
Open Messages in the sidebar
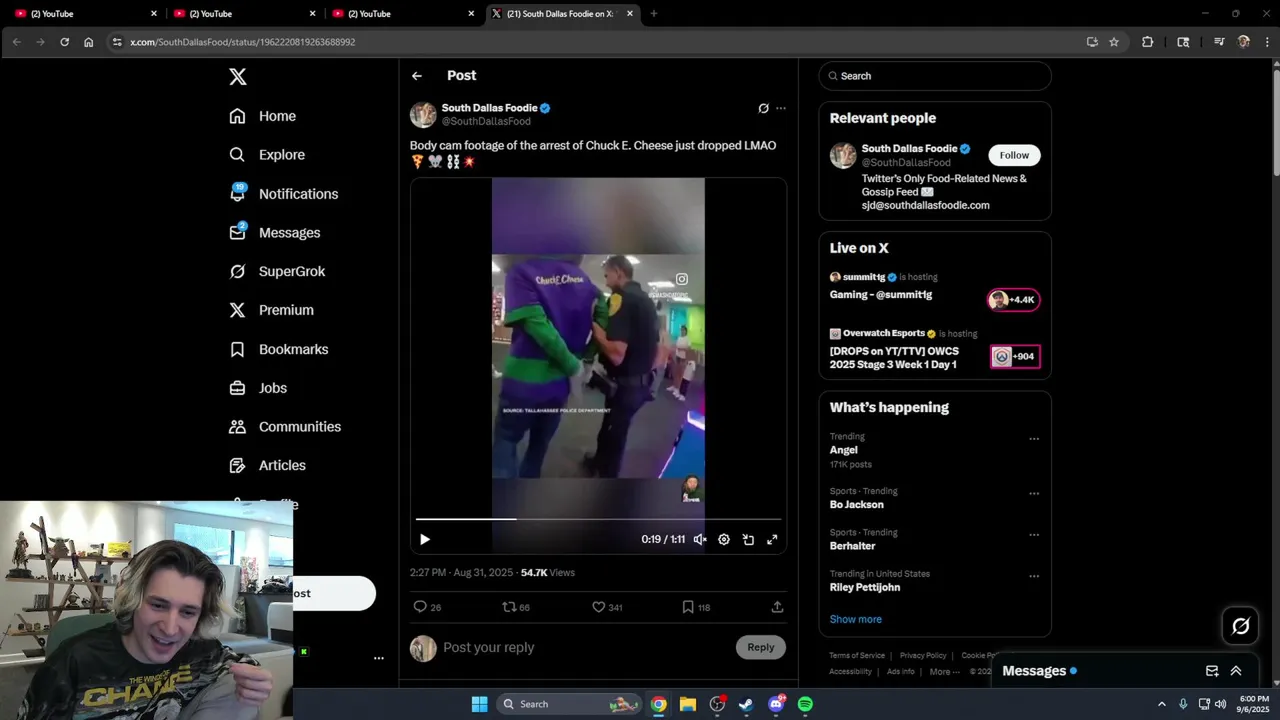(275, 232)
